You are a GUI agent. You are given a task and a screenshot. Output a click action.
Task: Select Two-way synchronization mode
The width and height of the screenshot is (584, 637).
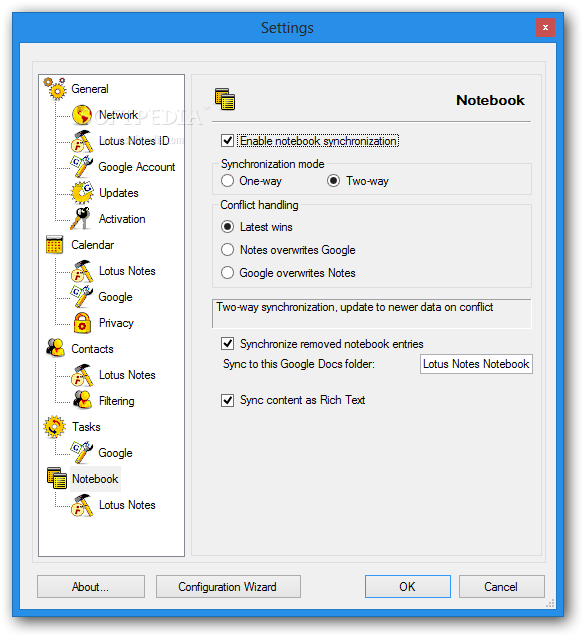[x=333, y=181]
